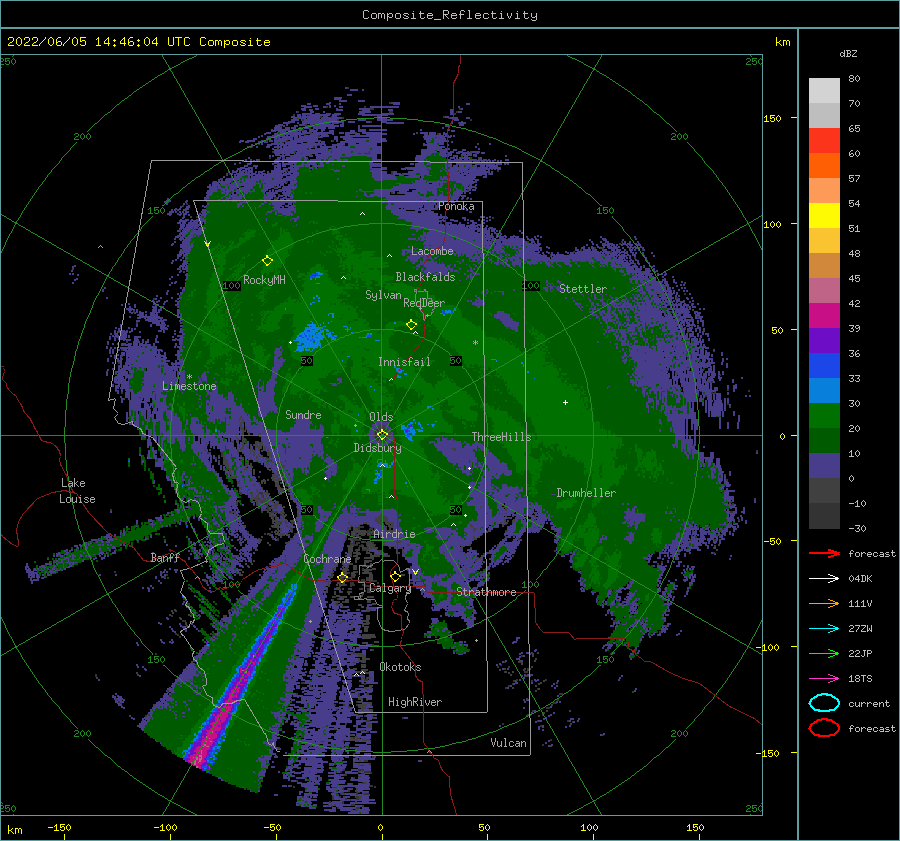
Task: Click the Stettler city label
Action: coord(583,289)
